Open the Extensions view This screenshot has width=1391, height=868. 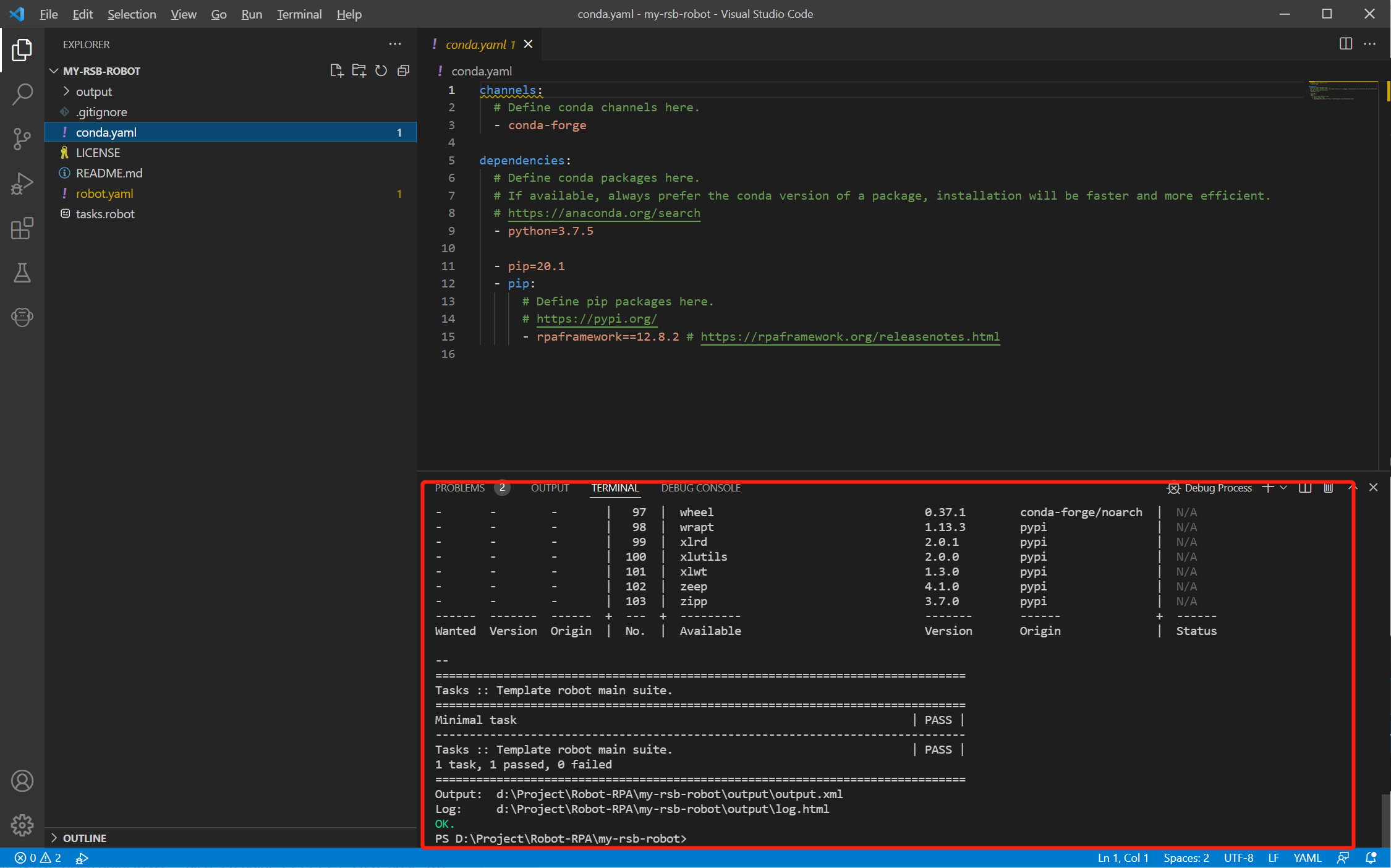pos(22,229)
